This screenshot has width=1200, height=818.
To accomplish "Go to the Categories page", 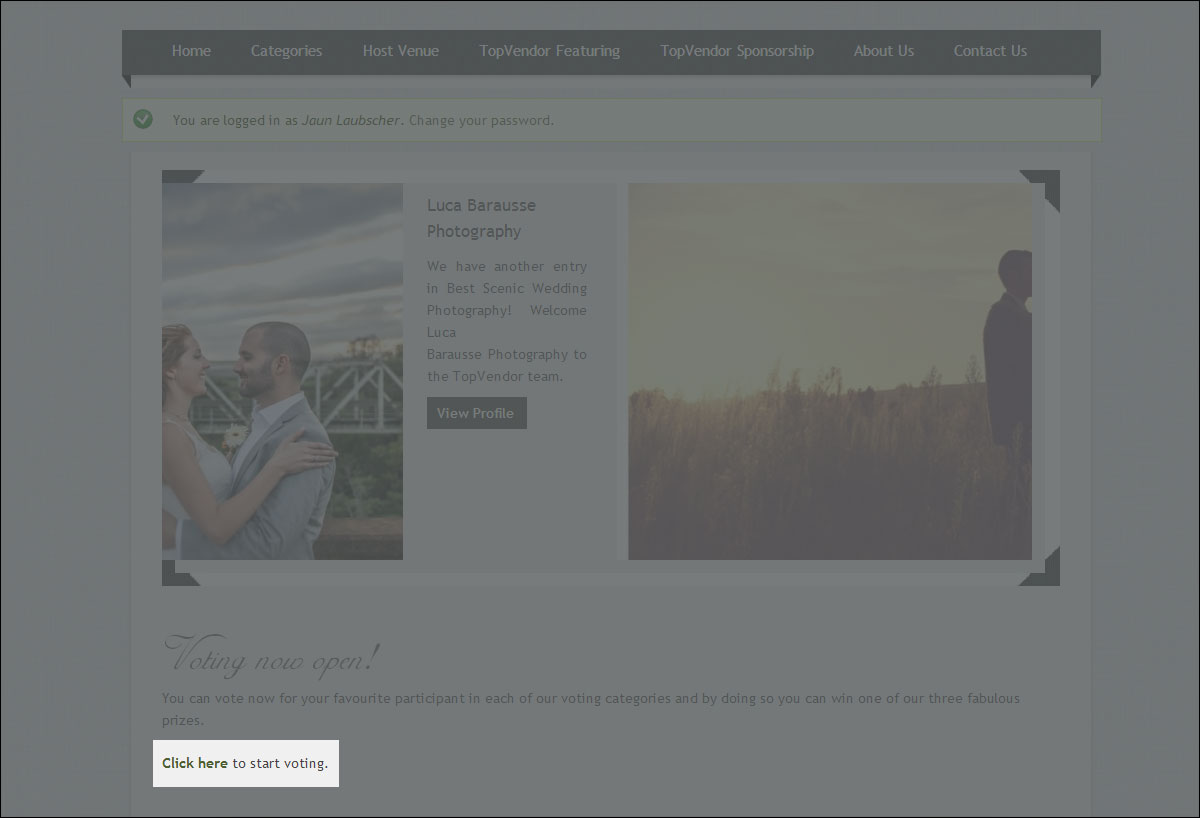I will [286, 51].
